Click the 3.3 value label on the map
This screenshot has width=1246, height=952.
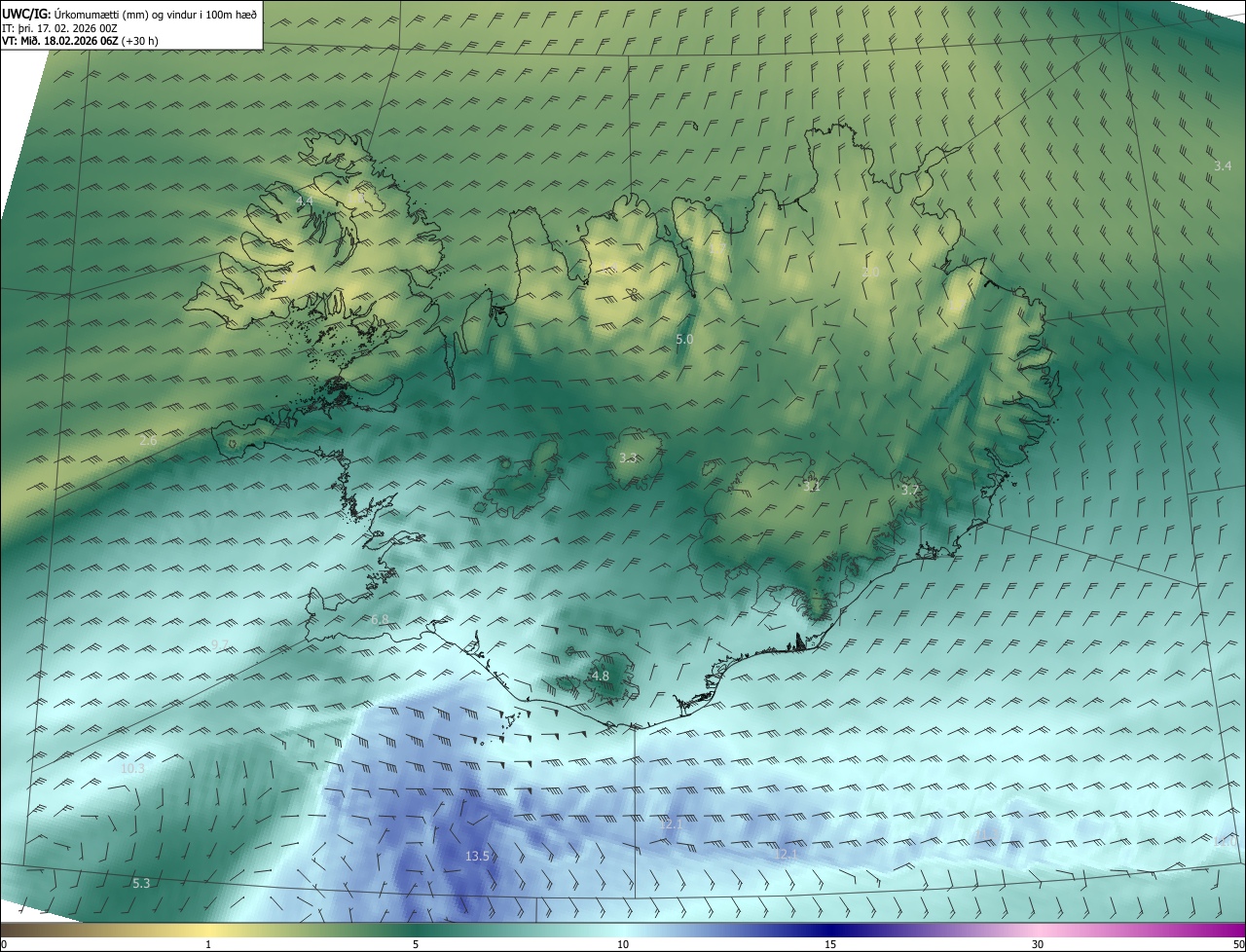coord(628,458)
